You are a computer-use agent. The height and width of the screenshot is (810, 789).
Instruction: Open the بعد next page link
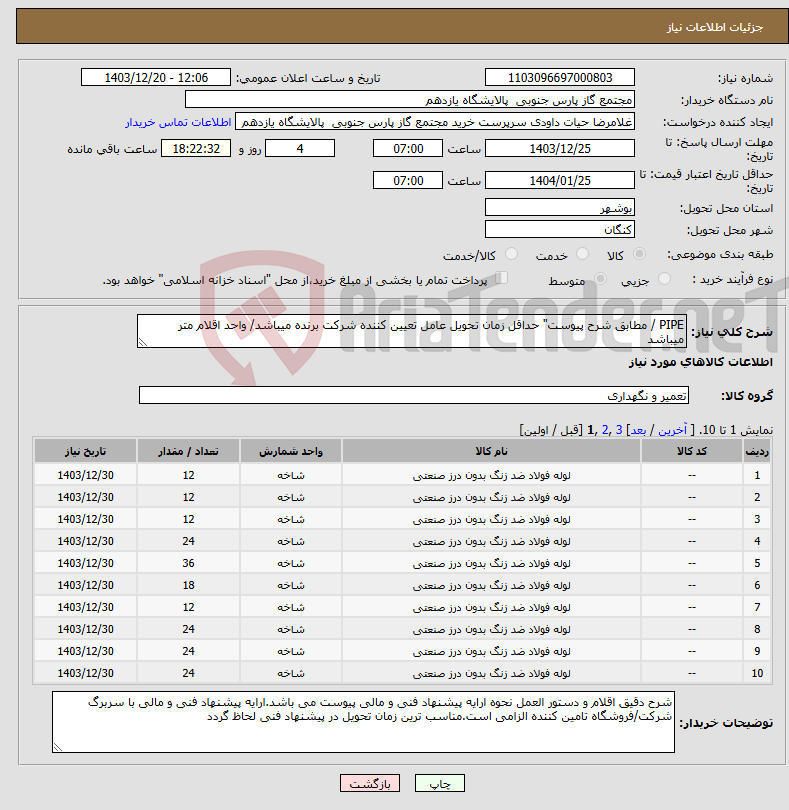639,430
